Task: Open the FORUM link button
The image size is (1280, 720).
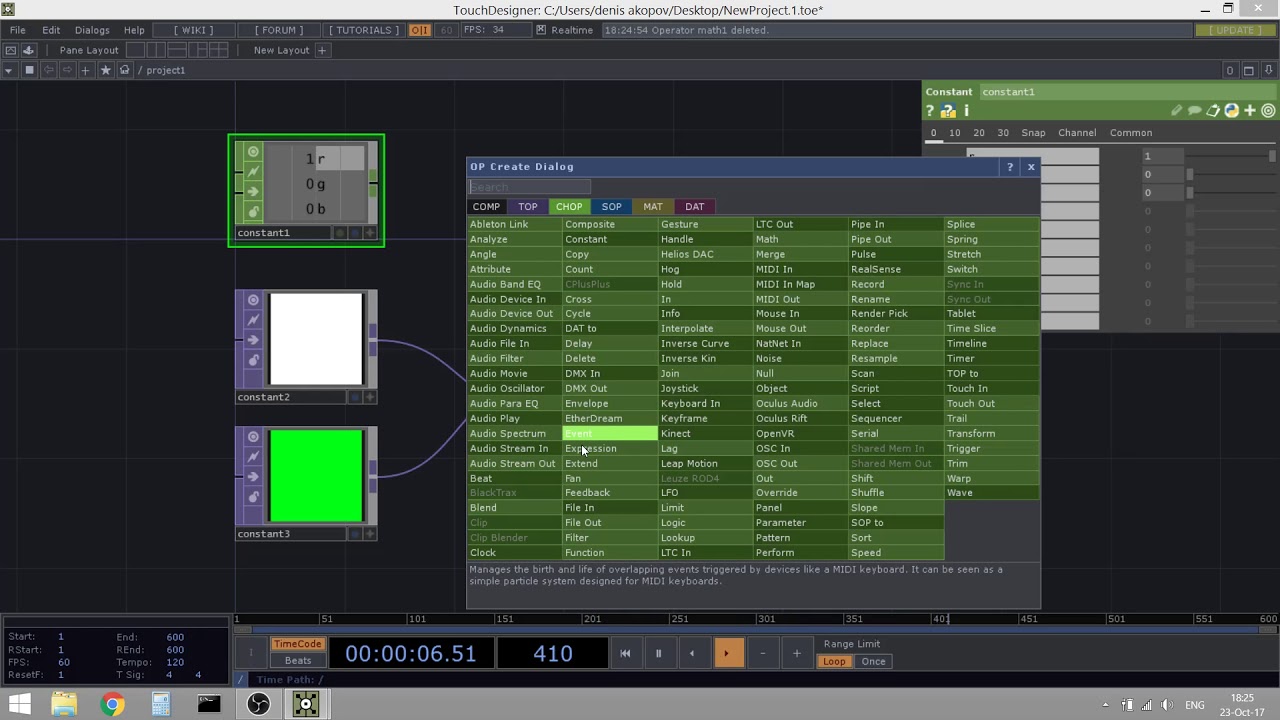Action: [278, 30]
